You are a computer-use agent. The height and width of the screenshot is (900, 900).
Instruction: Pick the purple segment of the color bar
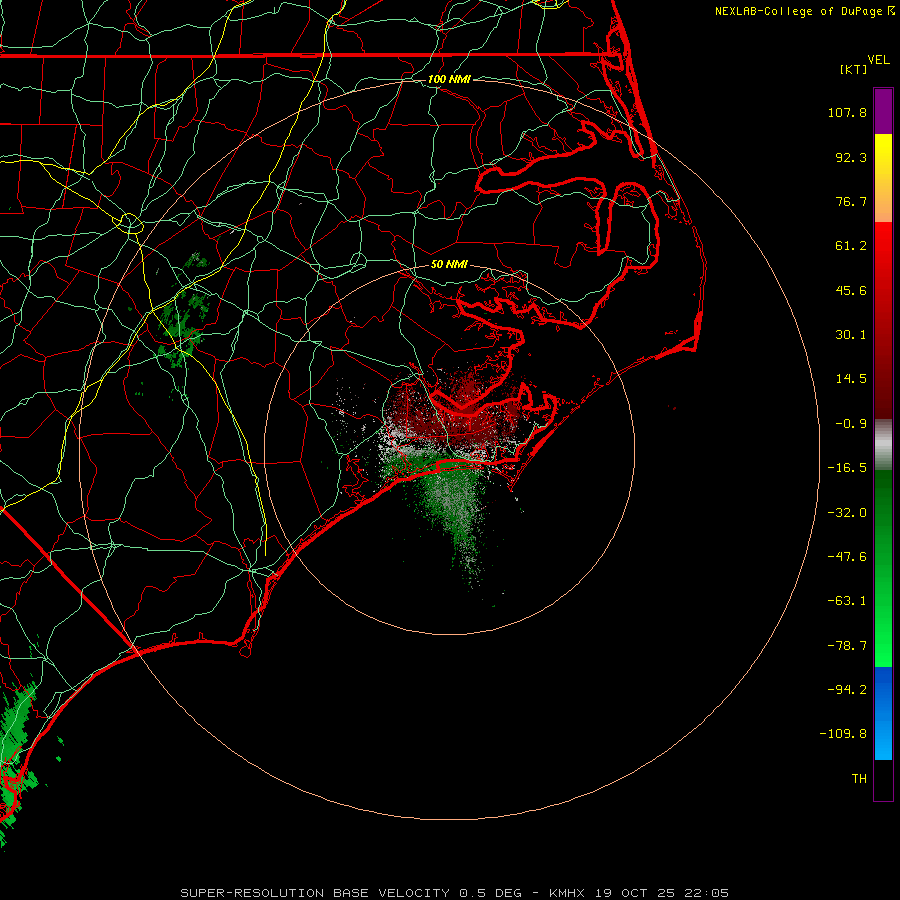tap(883, 111)
